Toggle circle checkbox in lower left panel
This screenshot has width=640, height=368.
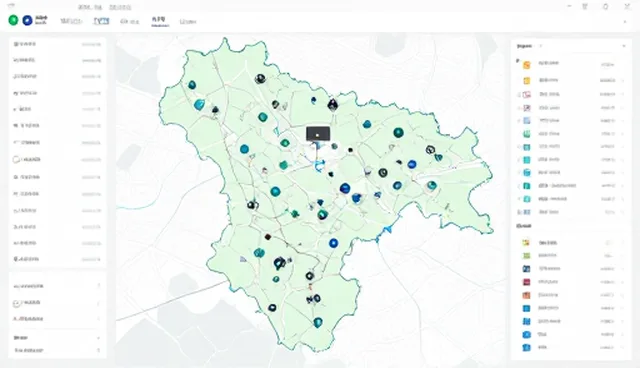pyautogui.click(x=17, y=303)
